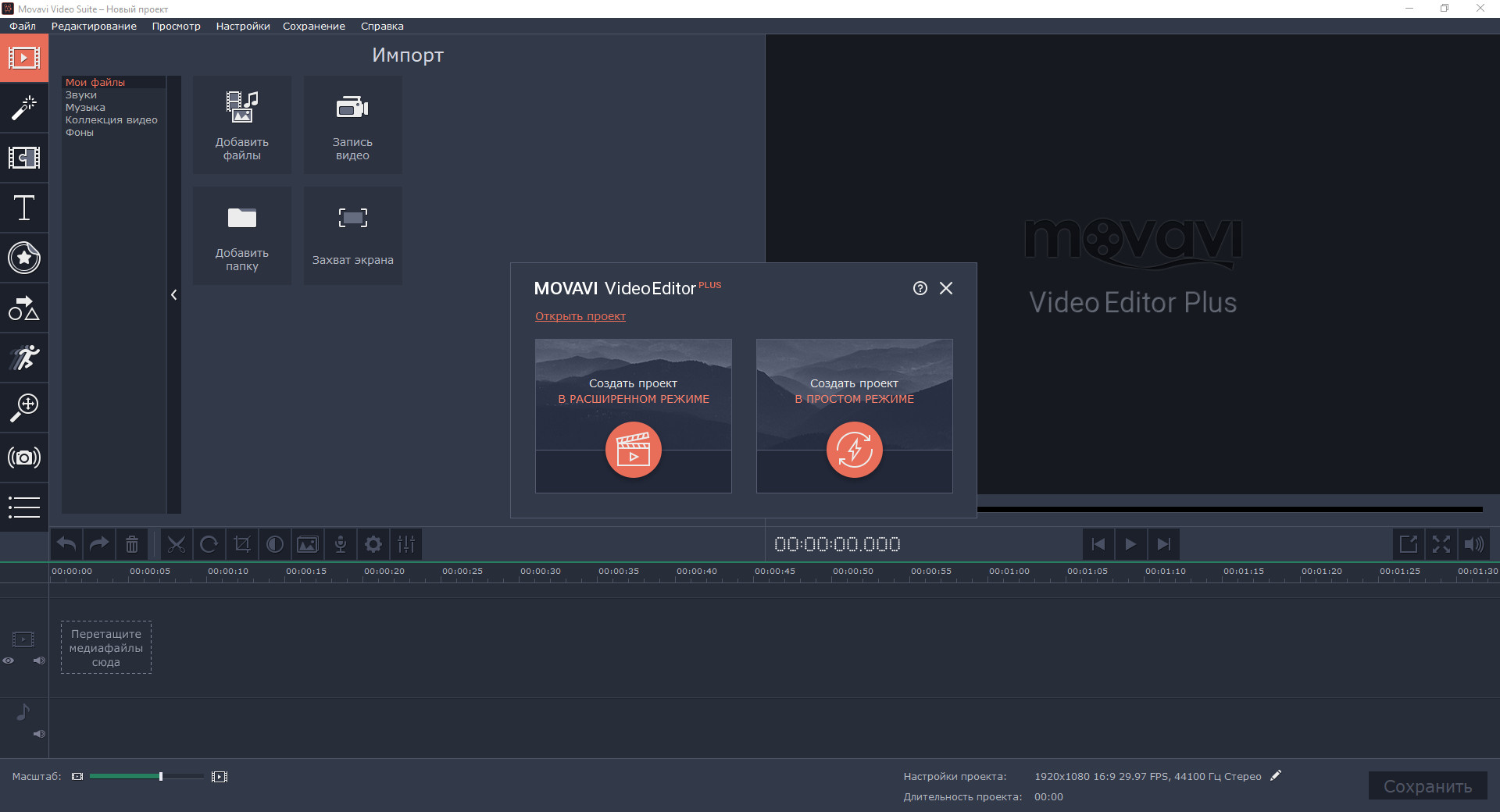Click the Сохранить button
The height and width of the screenshot is (812, 1500).
point(1427,786)
